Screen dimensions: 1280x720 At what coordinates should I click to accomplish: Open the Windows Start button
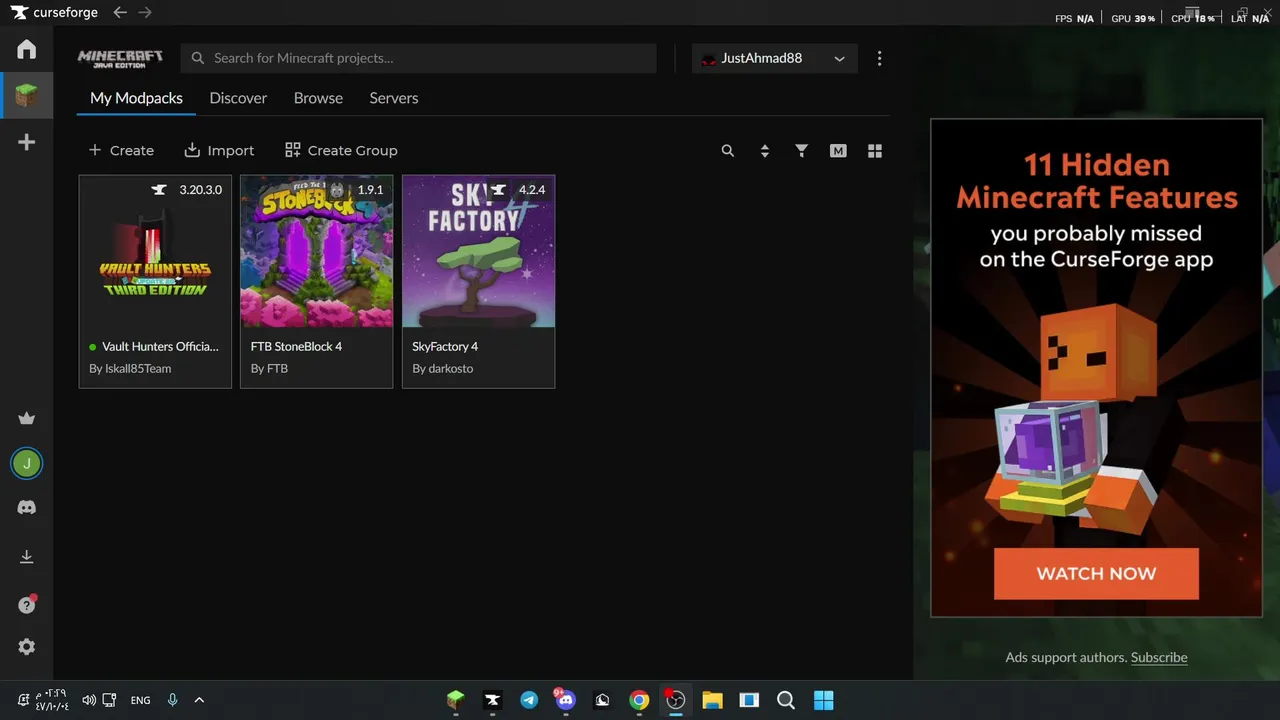[823, 700]
